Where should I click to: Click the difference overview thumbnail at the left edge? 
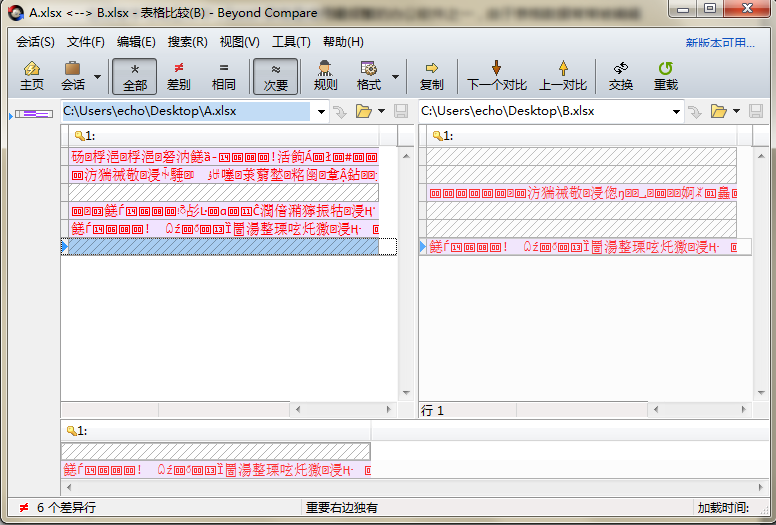34,114
